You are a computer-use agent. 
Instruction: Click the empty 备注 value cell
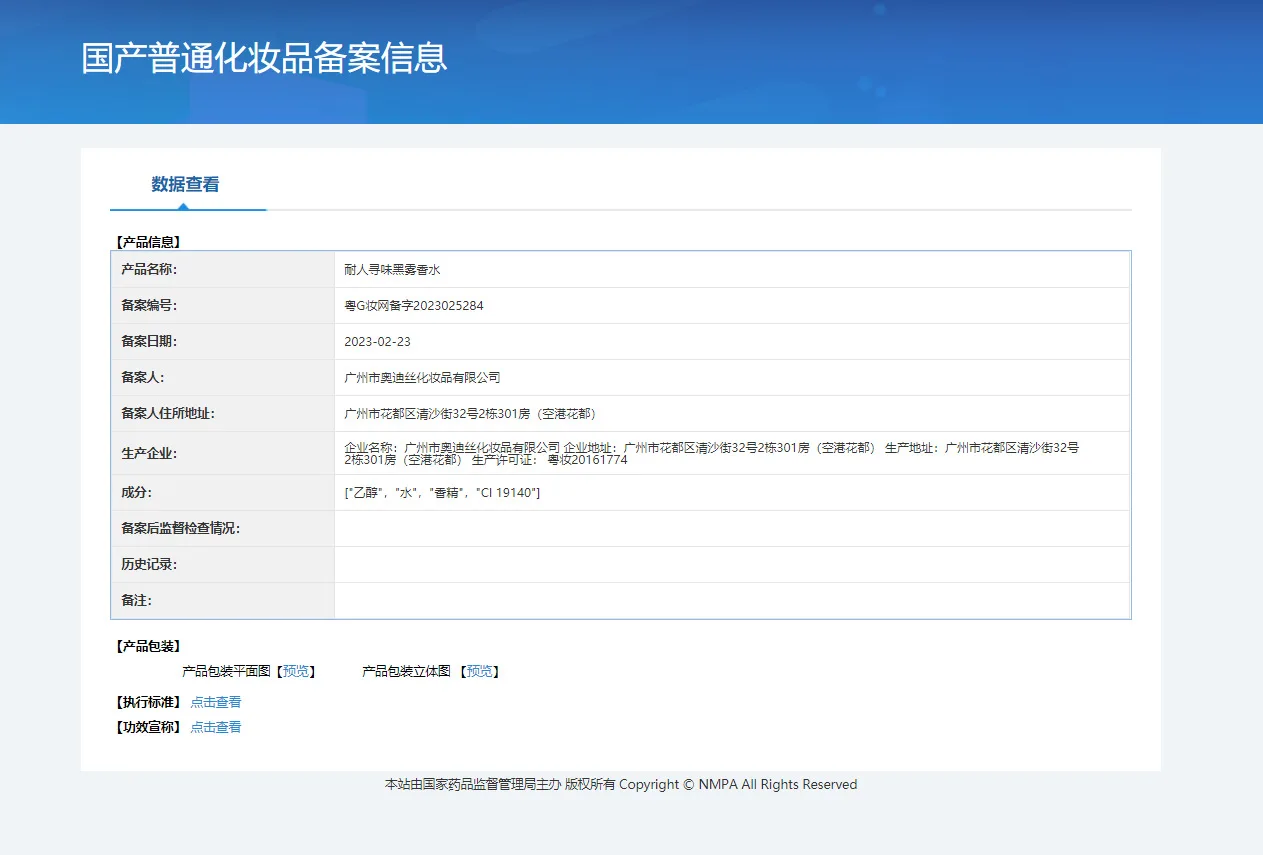731,600
